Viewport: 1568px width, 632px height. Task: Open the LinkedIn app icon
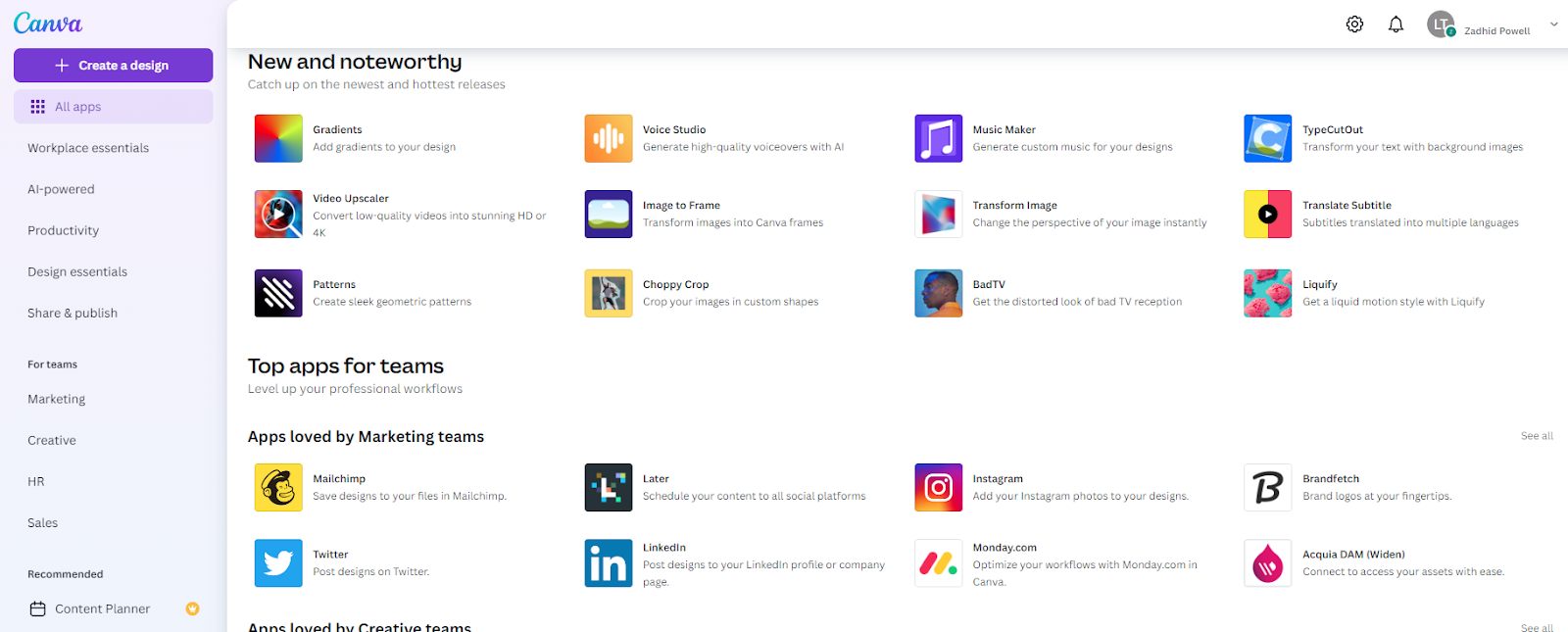point(609,563)
